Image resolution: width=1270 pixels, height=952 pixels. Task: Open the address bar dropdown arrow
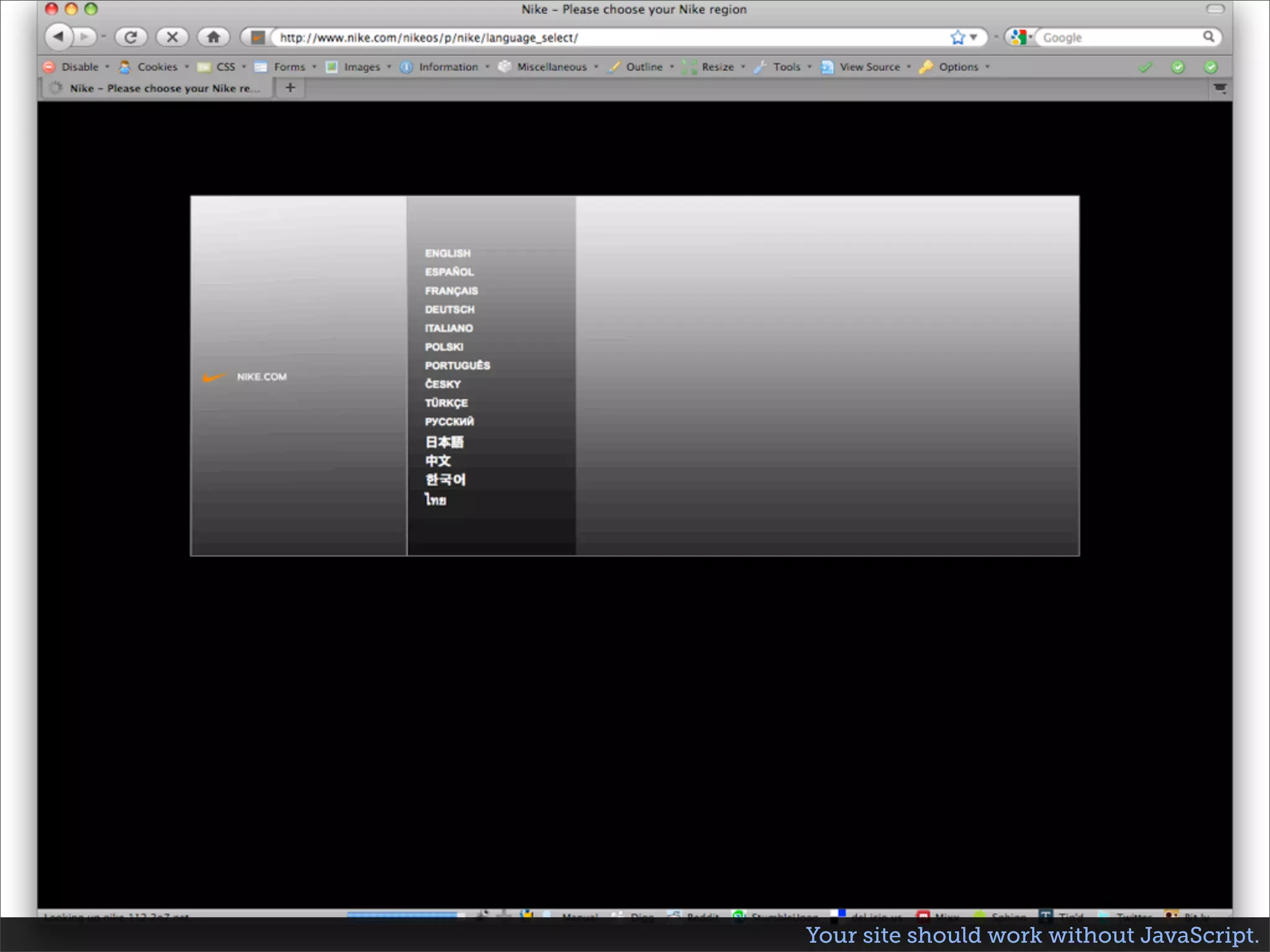tap(974, 37)
